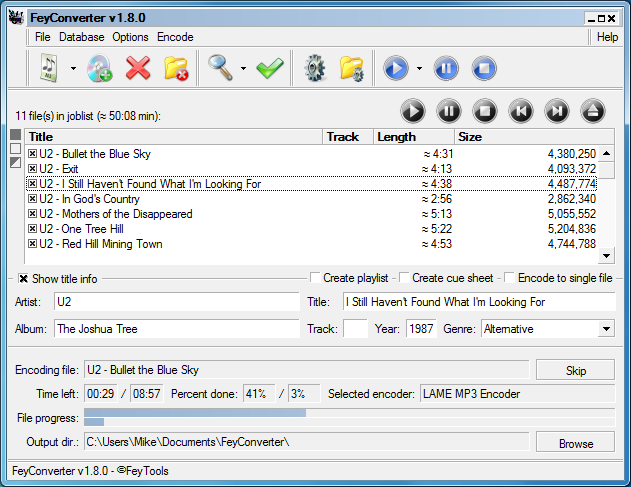Open the Database menu

82,37
